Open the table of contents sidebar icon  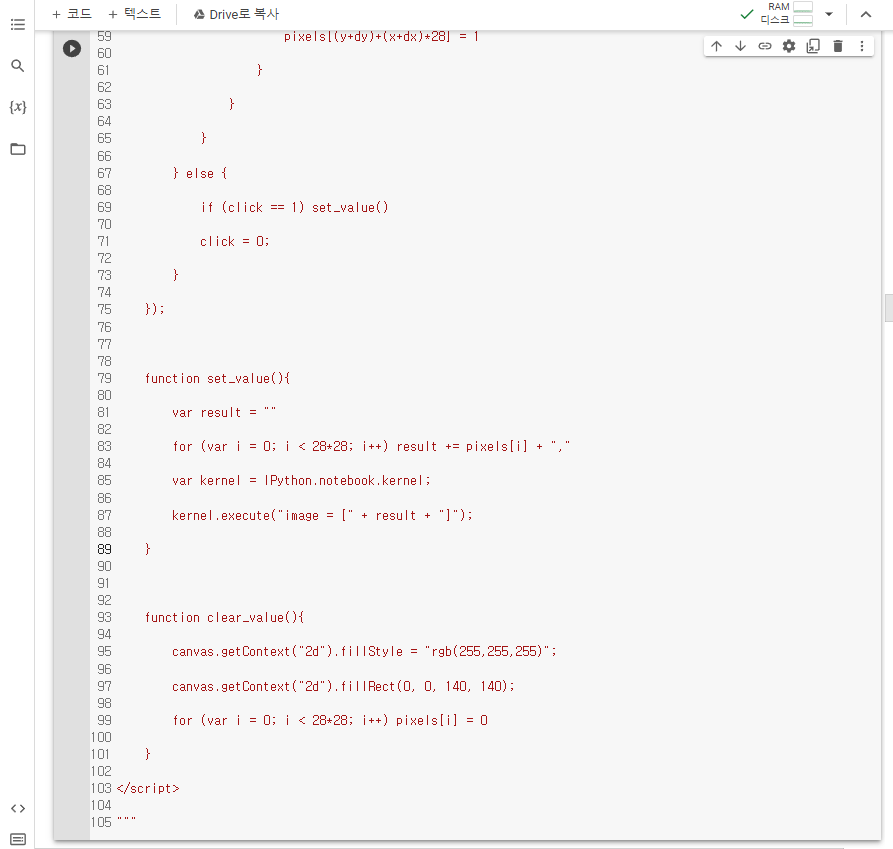[x=18, y=24]
